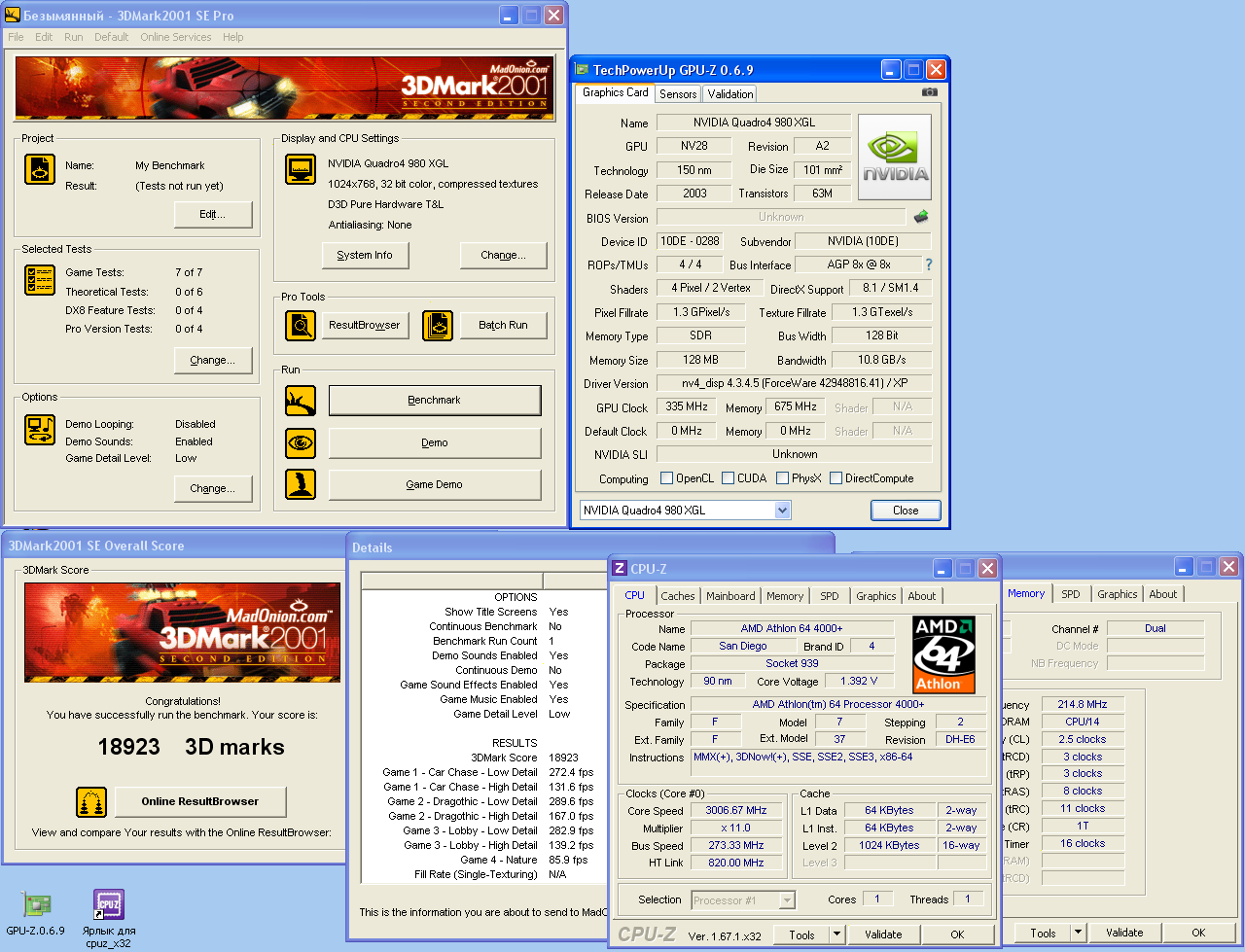The height and width of the screenshot is (952, 1245).
Task: Click the GPU-Z title bar icon
Action: point(582,69)
